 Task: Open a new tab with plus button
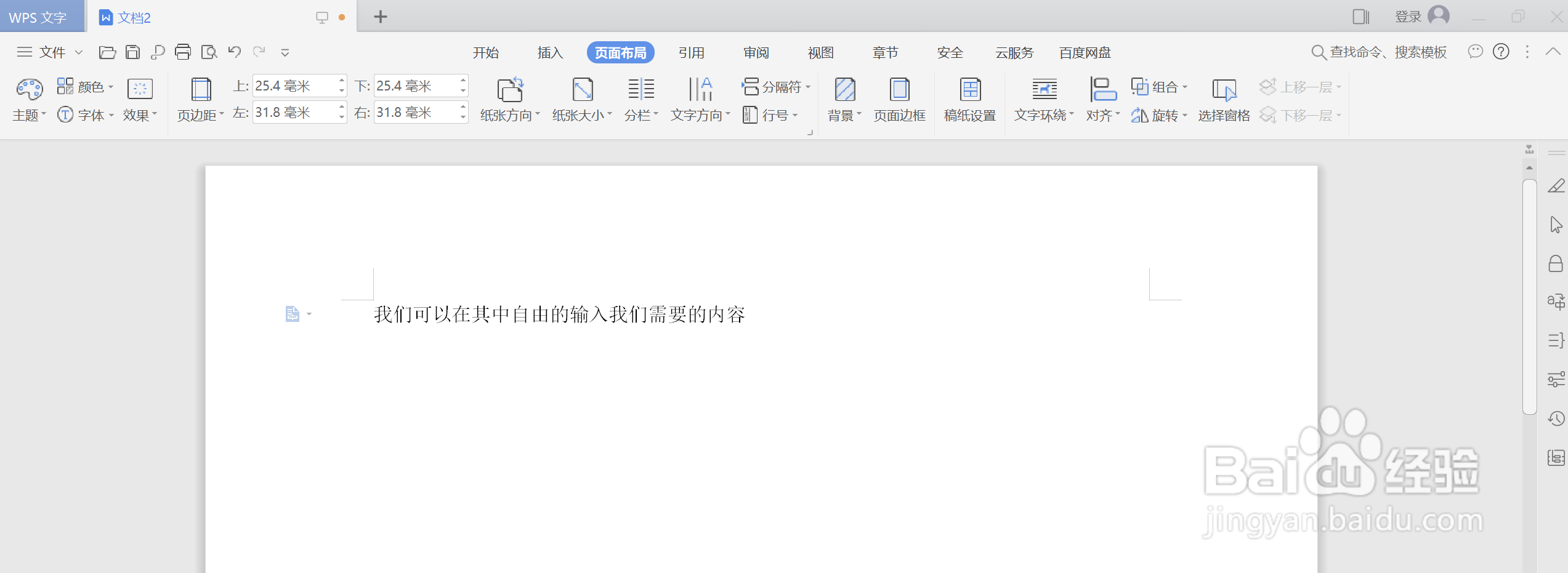(x=381, y=17)
